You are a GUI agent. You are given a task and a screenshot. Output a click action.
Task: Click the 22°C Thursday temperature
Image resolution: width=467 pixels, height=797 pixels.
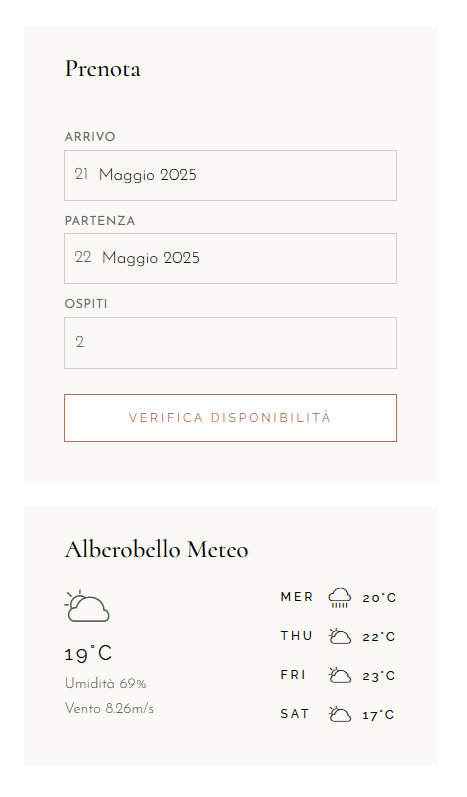[x=379, y=637]
